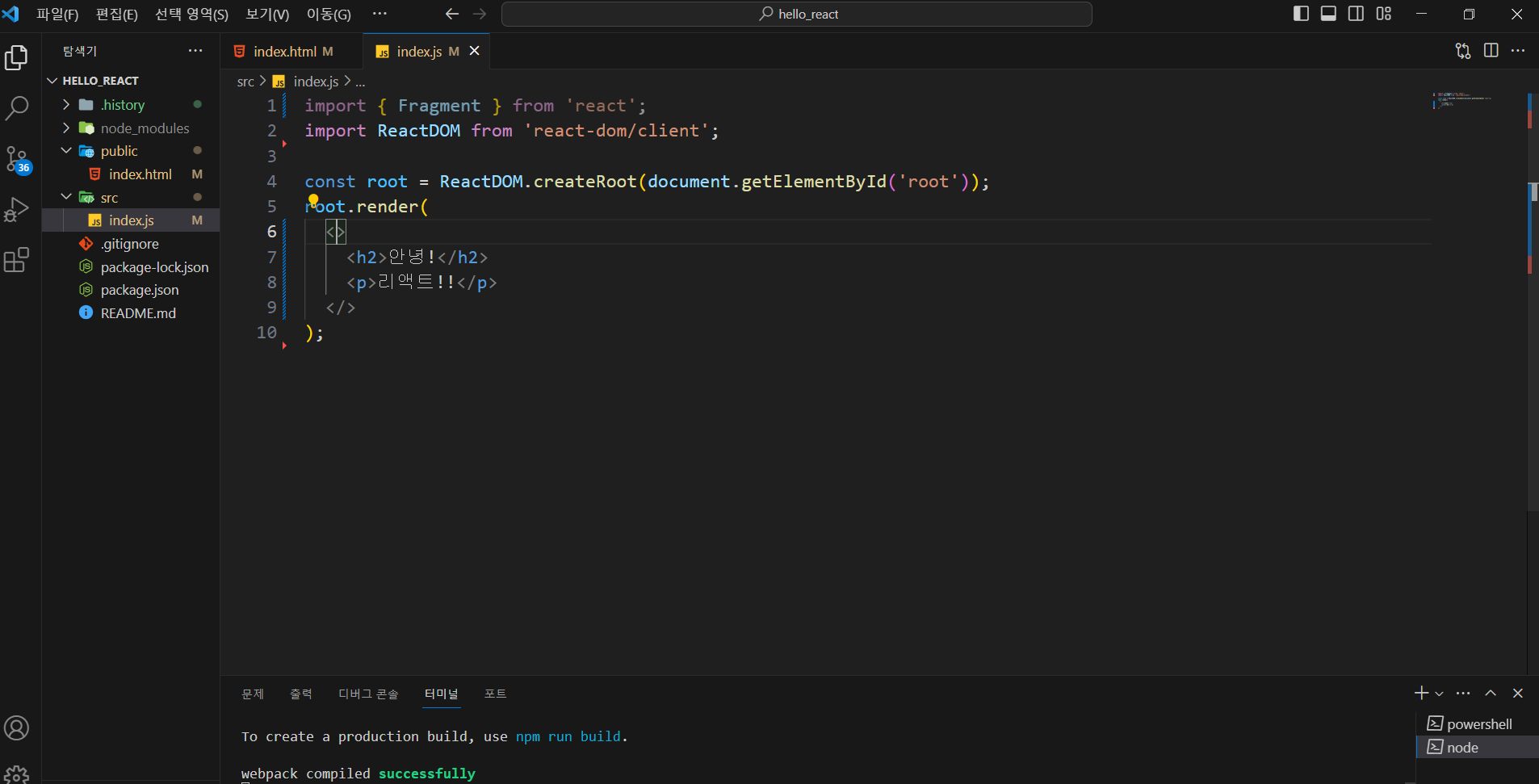
Task: Open the terminal launch profile dropdown
Action: (x=1439, y=694)
